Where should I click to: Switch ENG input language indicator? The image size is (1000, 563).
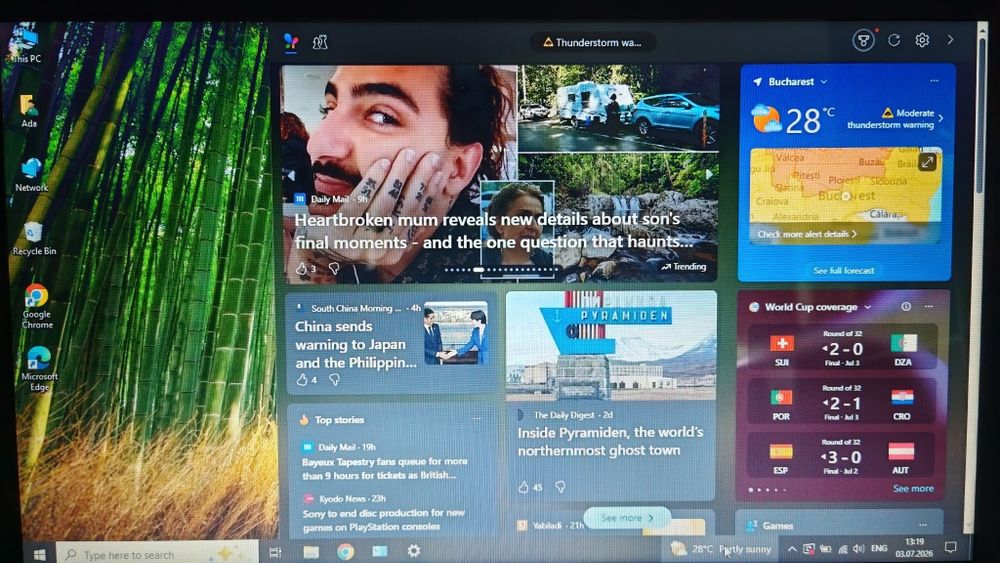pos(879,548)
